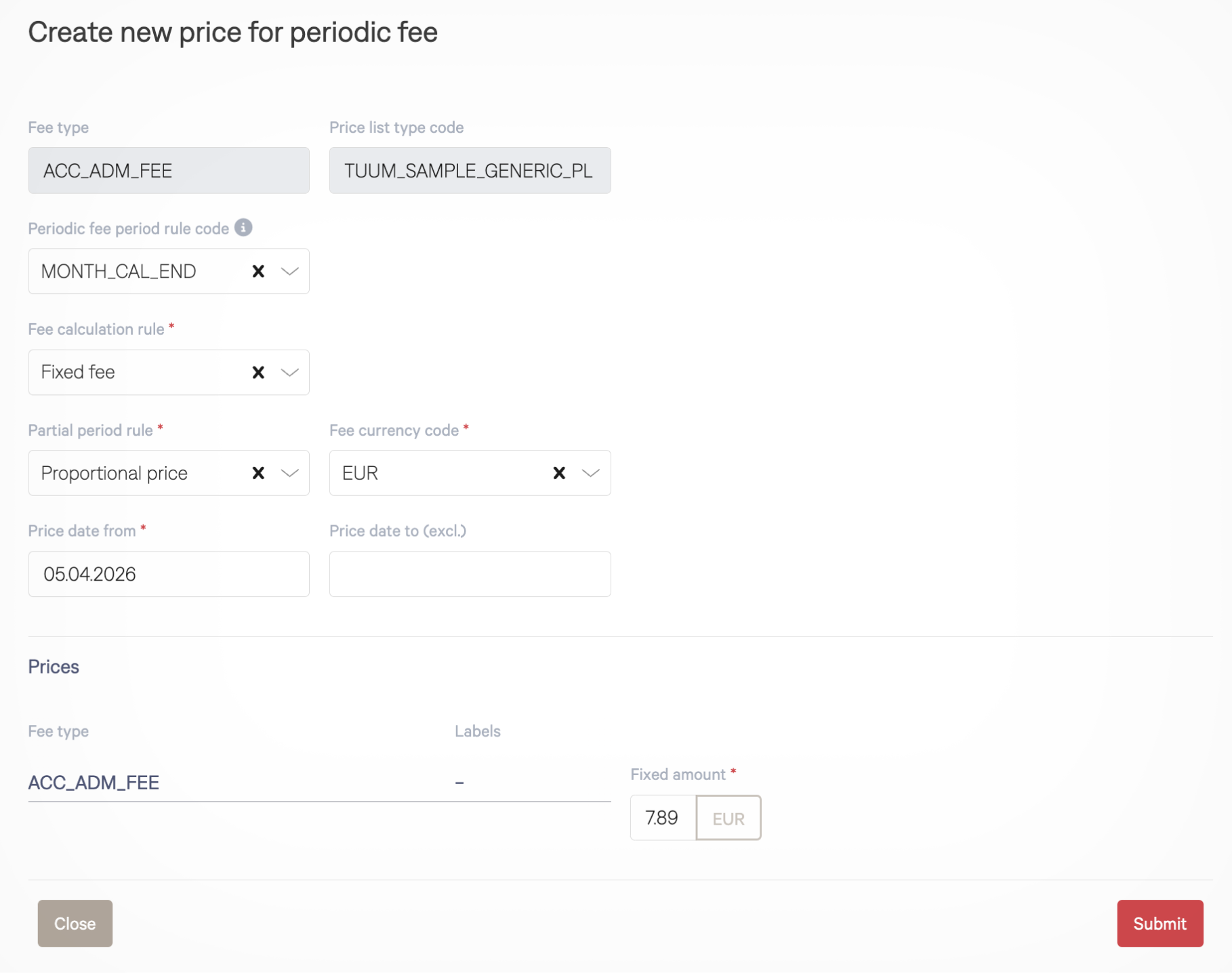Click the greyed-out ACC_ADM_FEE Fee type field
Screen dimensions: 1232x973
pyautogui.click(x=169, y=171)
